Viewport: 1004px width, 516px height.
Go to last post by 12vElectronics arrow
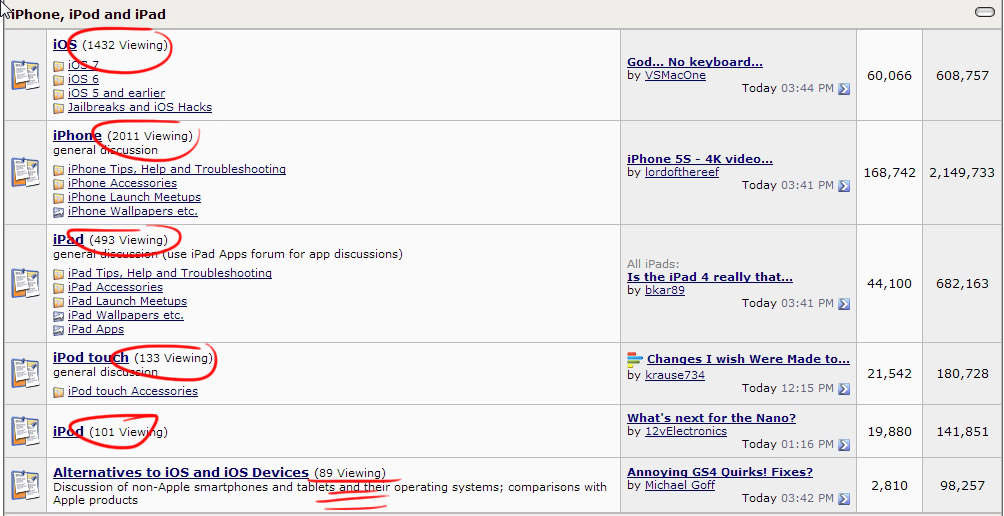pos(844,445)
